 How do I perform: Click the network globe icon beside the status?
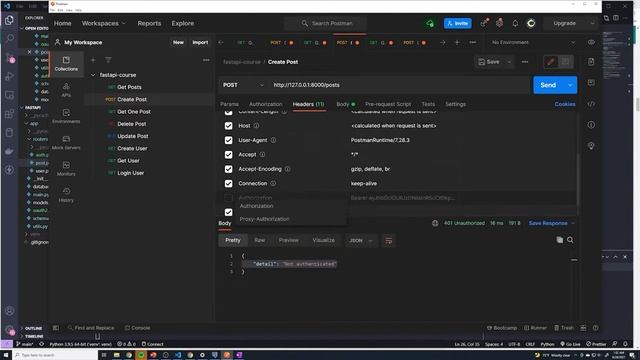pyautogui.click(x=435, y=223)
